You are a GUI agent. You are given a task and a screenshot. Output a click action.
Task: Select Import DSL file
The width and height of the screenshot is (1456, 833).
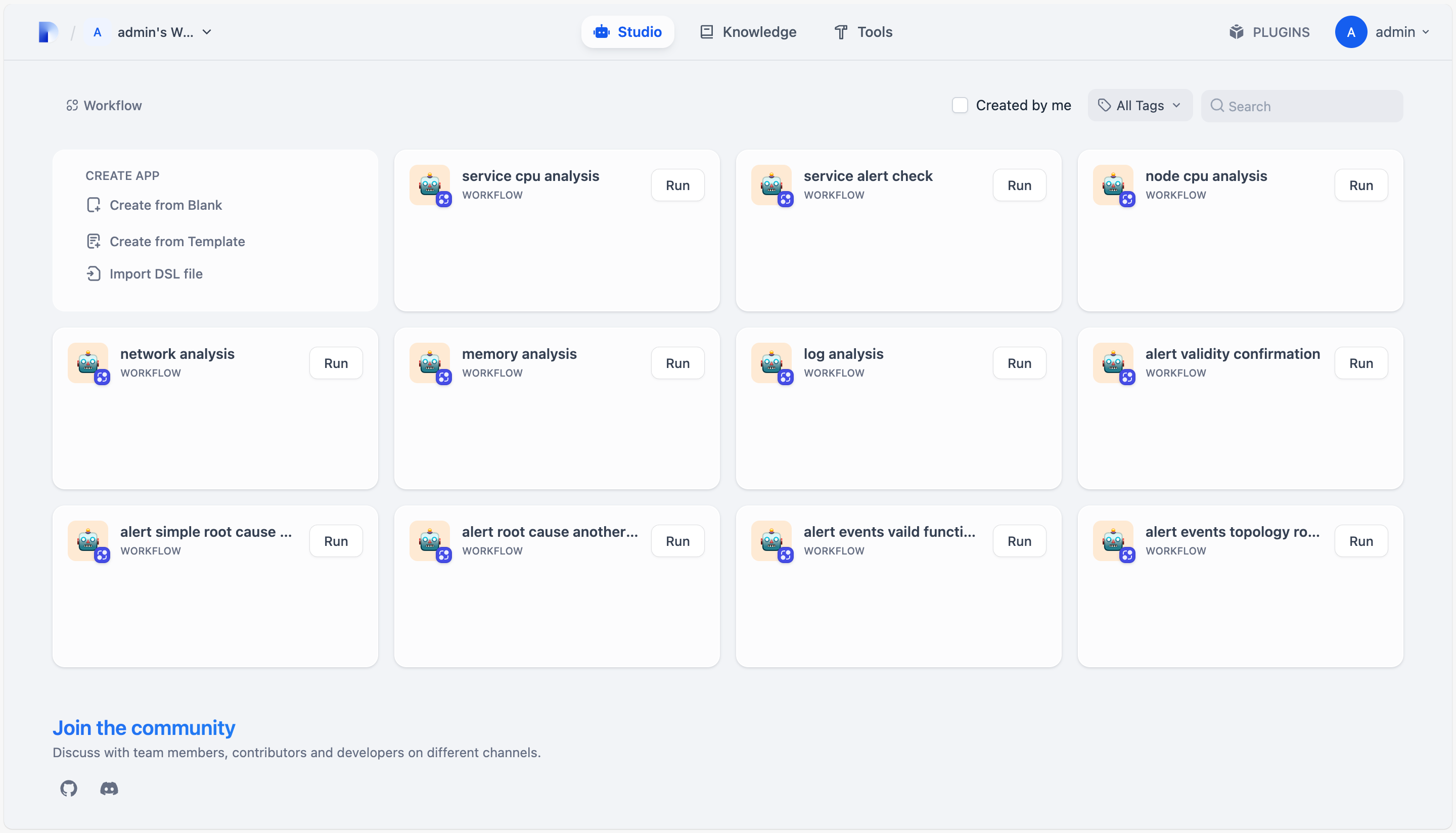[x=145, y=273]
